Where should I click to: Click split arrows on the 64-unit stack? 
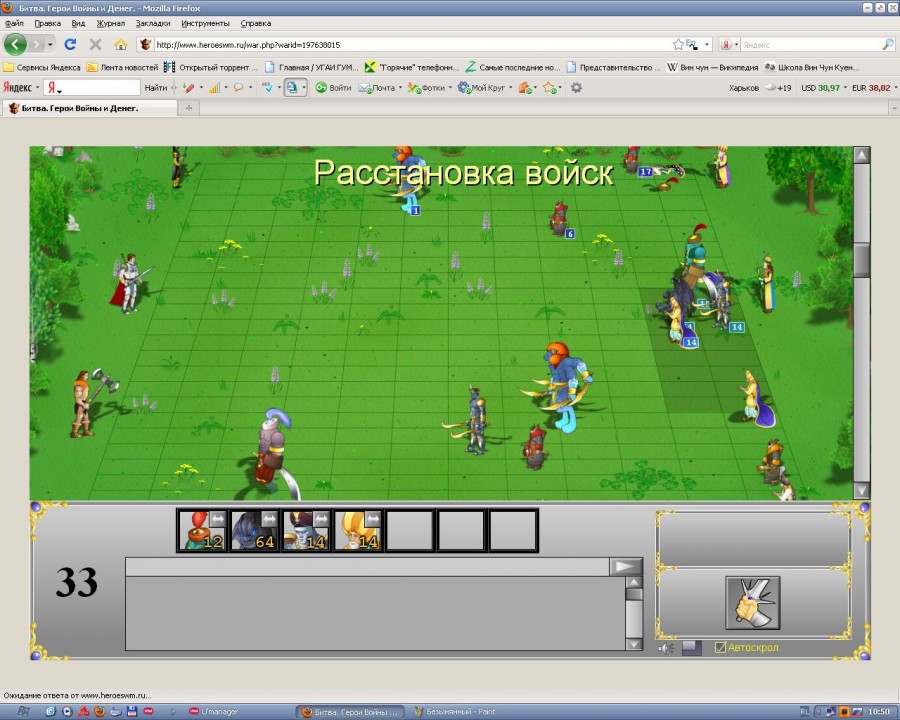(x=269, y=519)
